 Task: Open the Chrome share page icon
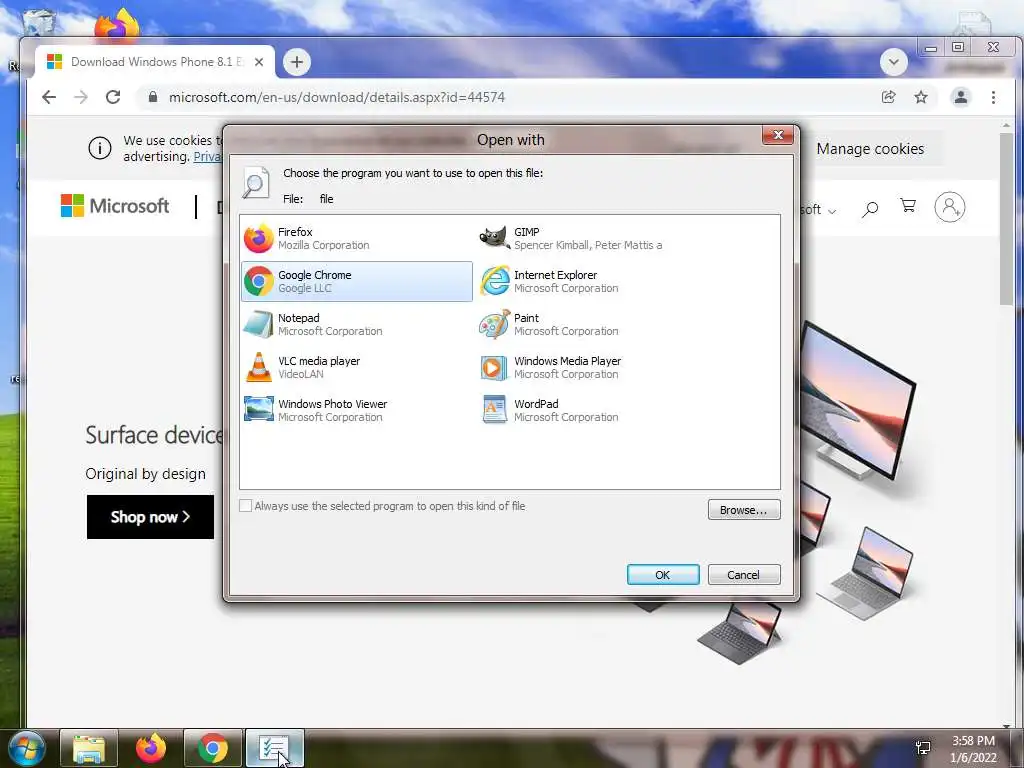[888, 97]
